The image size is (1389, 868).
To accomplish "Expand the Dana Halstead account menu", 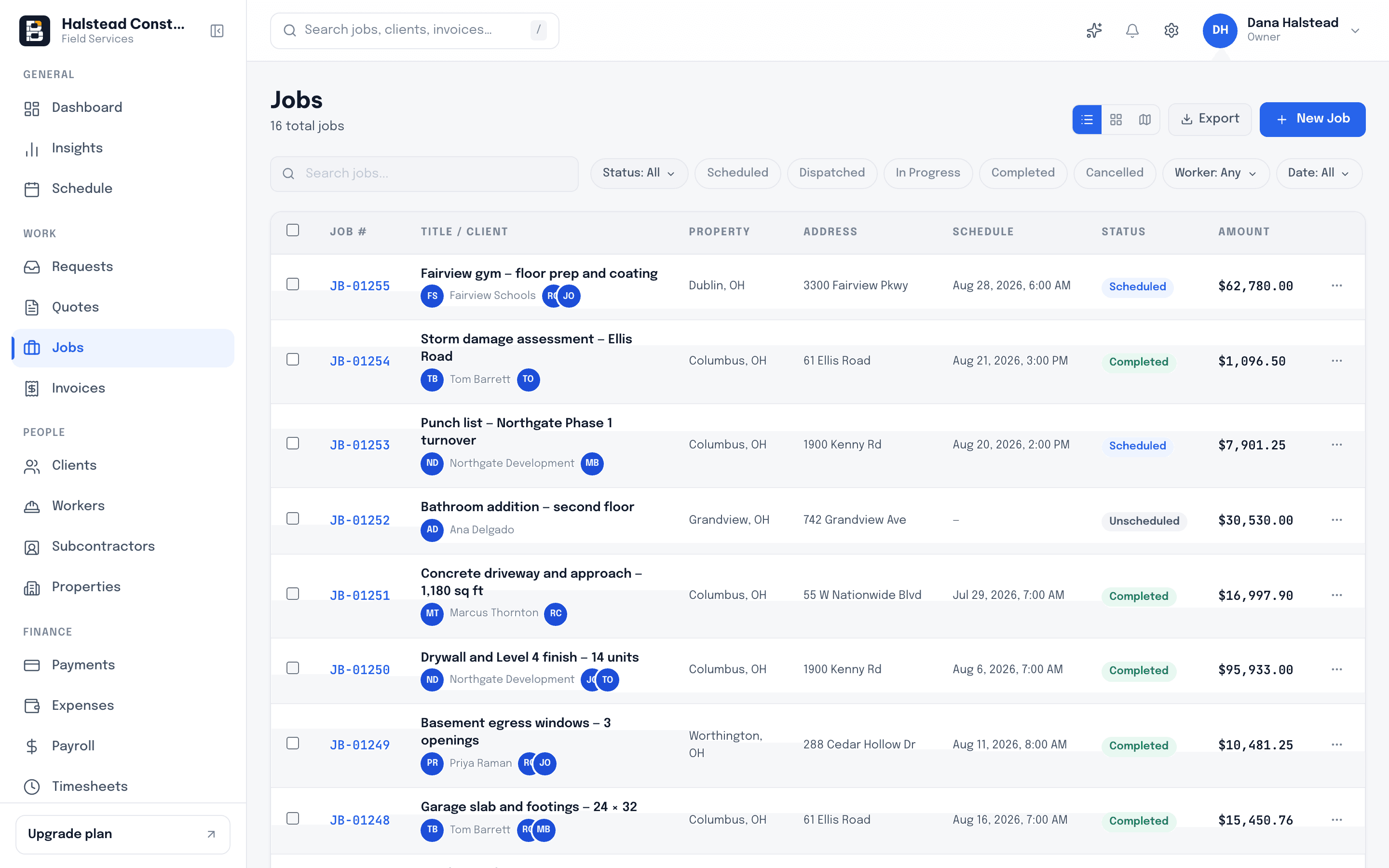I will tap(1355, 30).
